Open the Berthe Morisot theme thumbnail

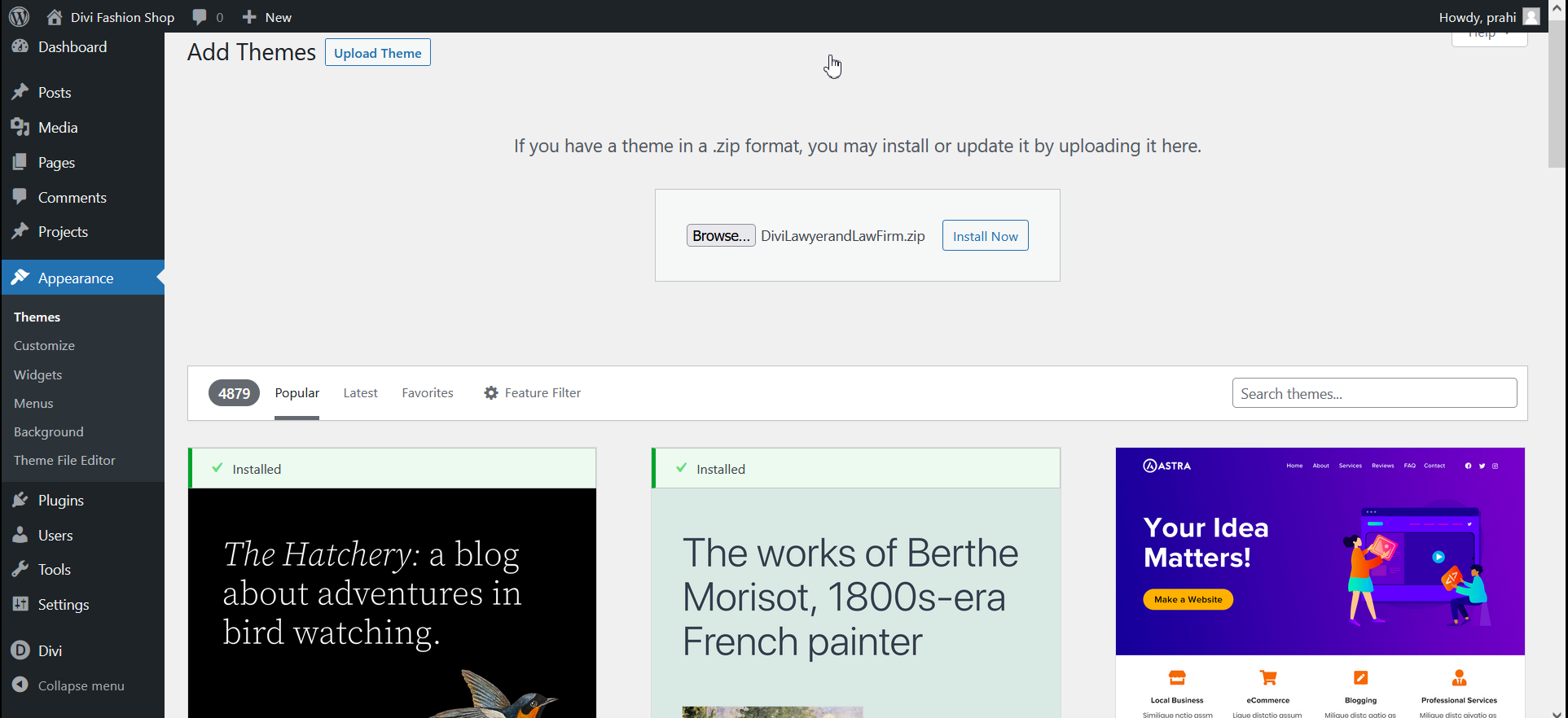click(856, 603)
